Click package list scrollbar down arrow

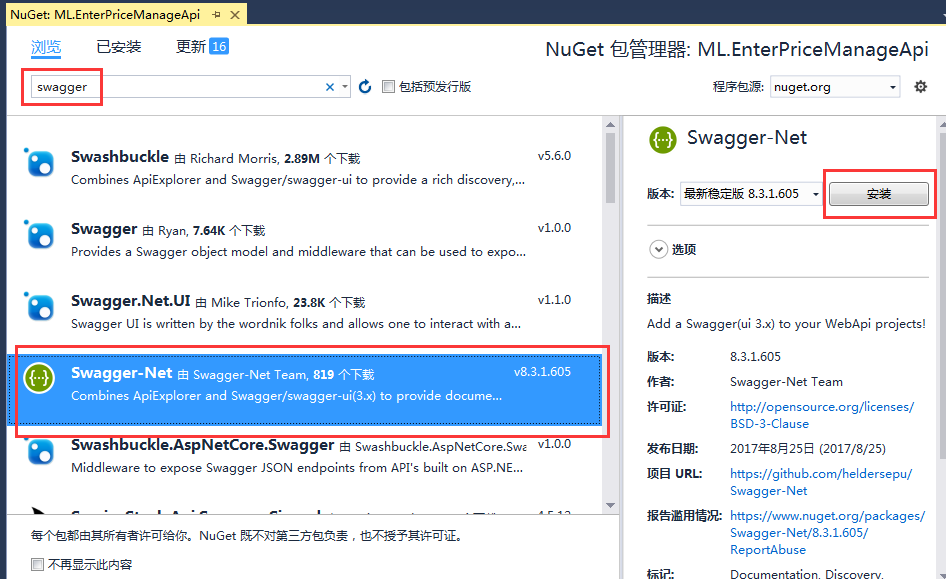click(610, 505)
